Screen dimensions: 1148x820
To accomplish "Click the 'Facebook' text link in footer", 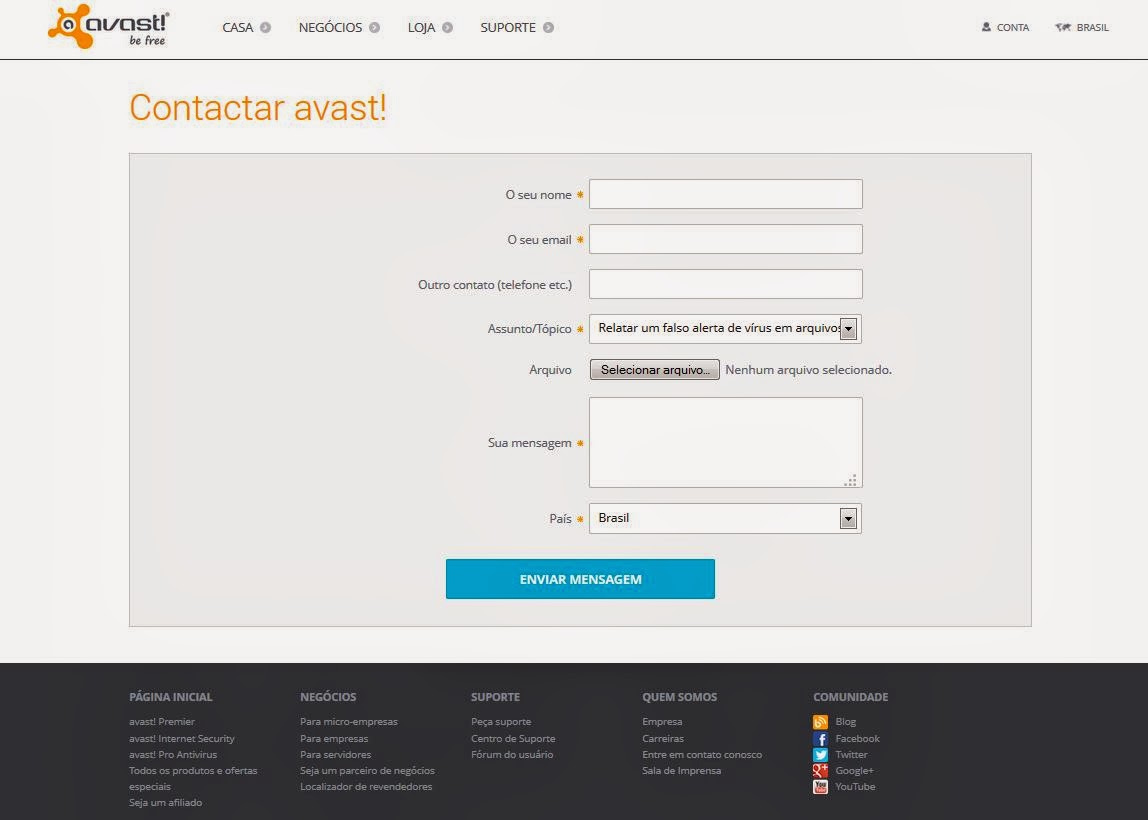I will pos(857,739).
